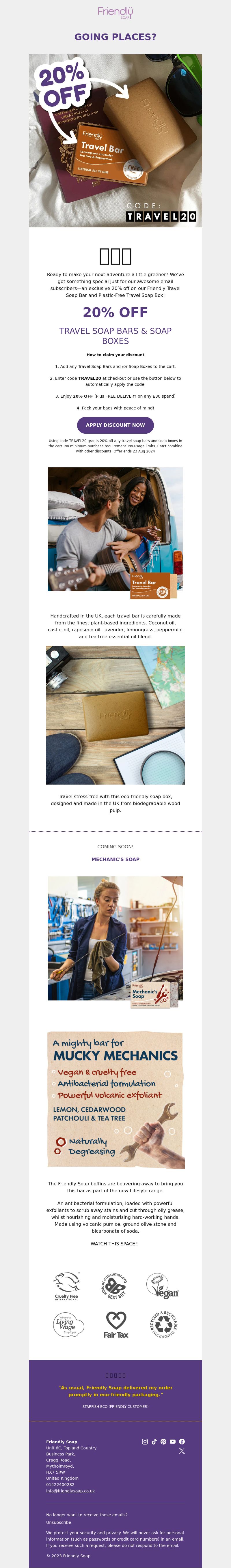The image size is (231, 1568).
Task: Click the Cruelty Free International badge
Action: [66, 1286]
